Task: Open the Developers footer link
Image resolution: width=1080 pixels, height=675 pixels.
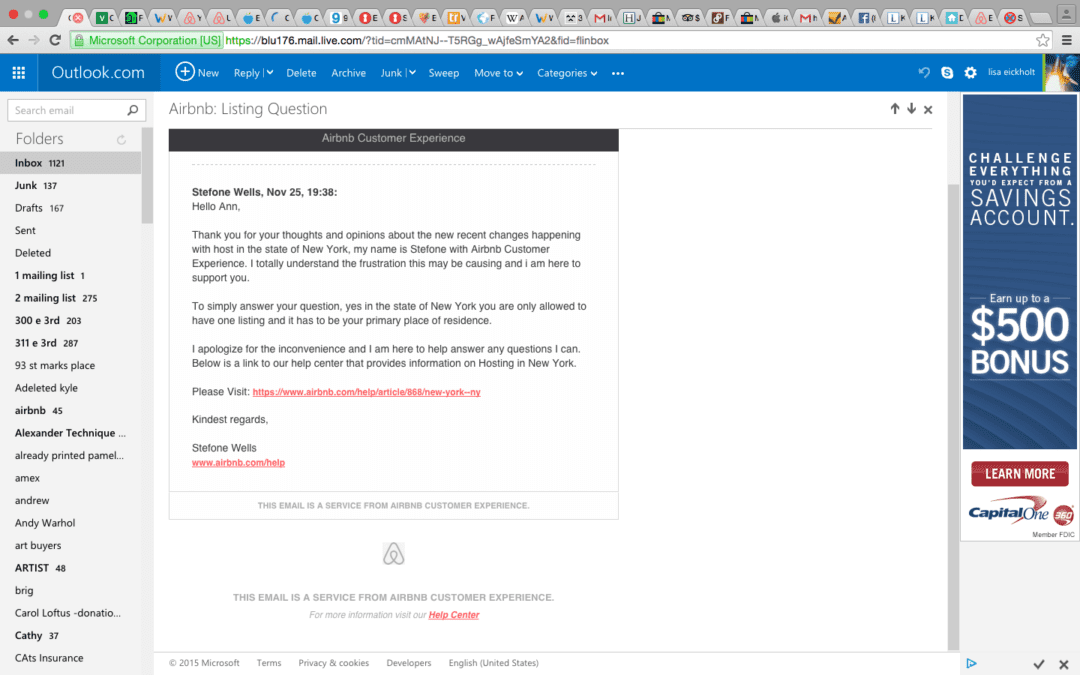Action: tap(408, 663)
